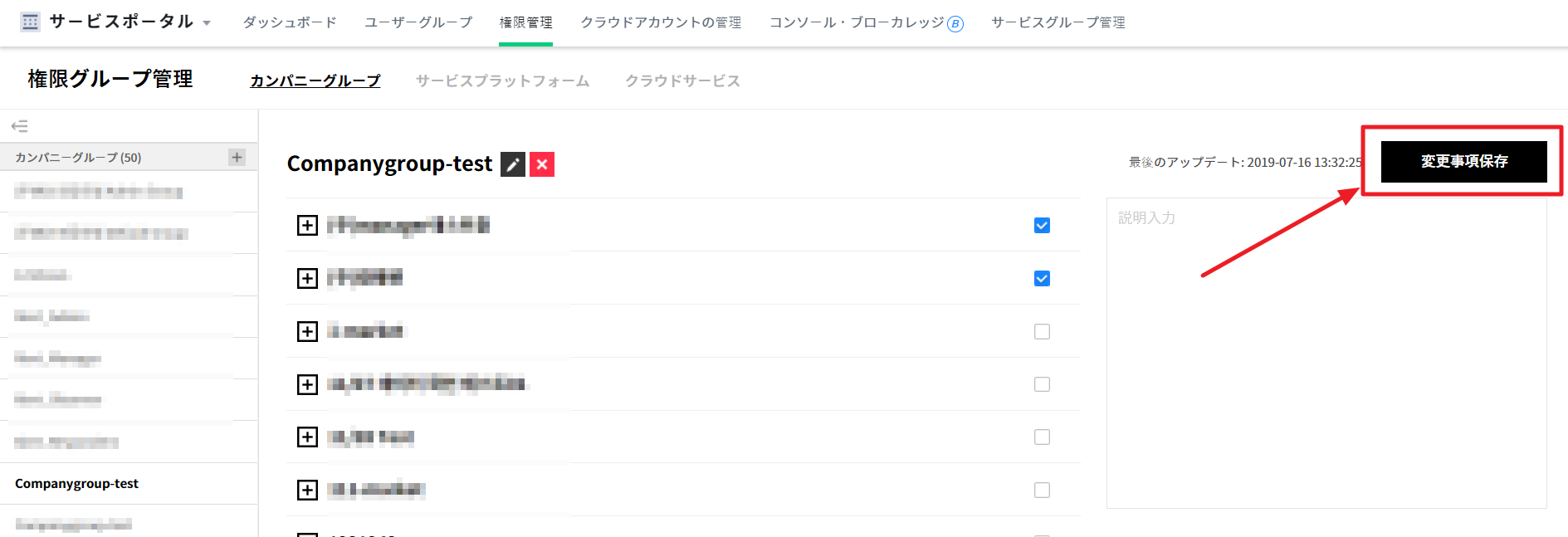Open the サービスポータル dropdown arrow

[x=207, y=23]
